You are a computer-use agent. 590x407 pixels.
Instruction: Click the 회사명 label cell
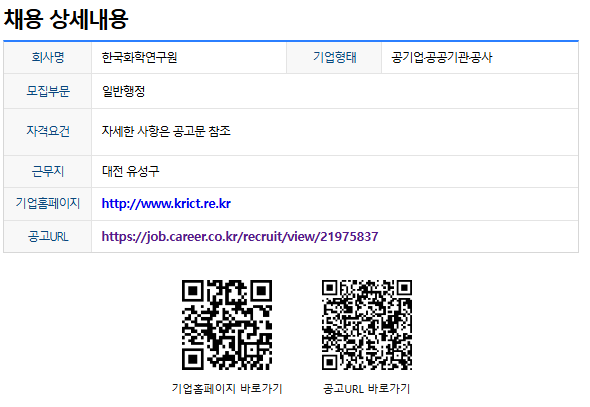pyautogui.click(x=48, y=58)
